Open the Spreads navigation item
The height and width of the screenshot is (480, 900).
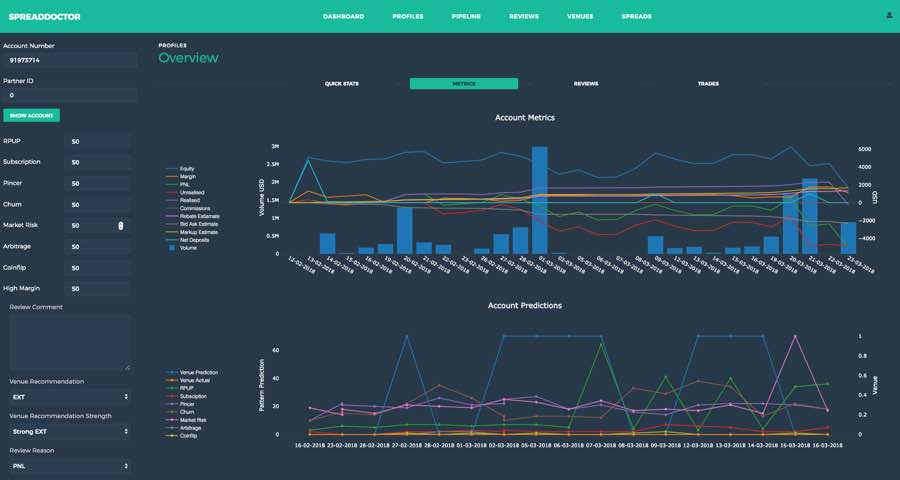pos(636,17)
